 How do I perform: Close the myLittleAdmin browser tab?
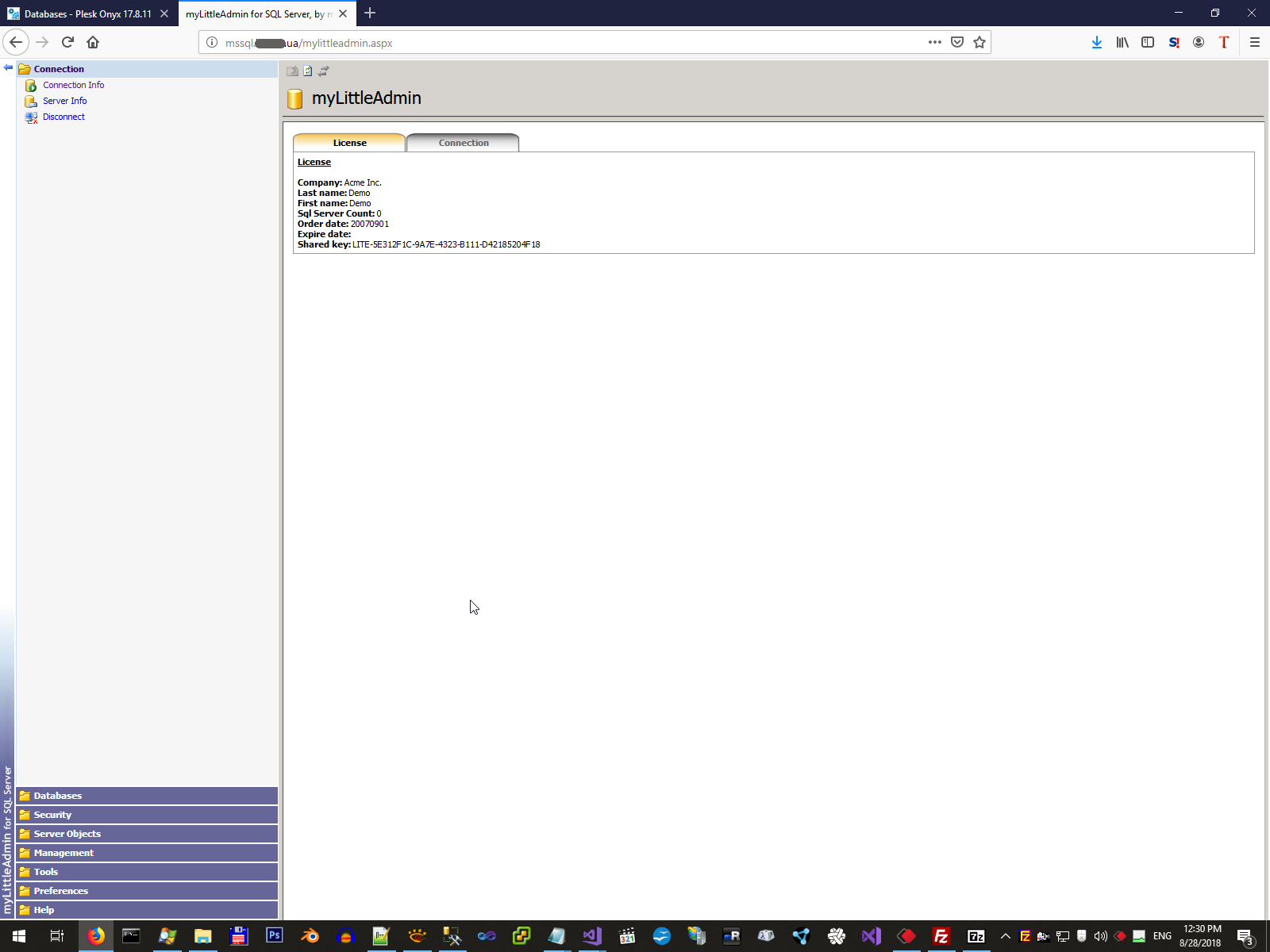pos(343,13)
